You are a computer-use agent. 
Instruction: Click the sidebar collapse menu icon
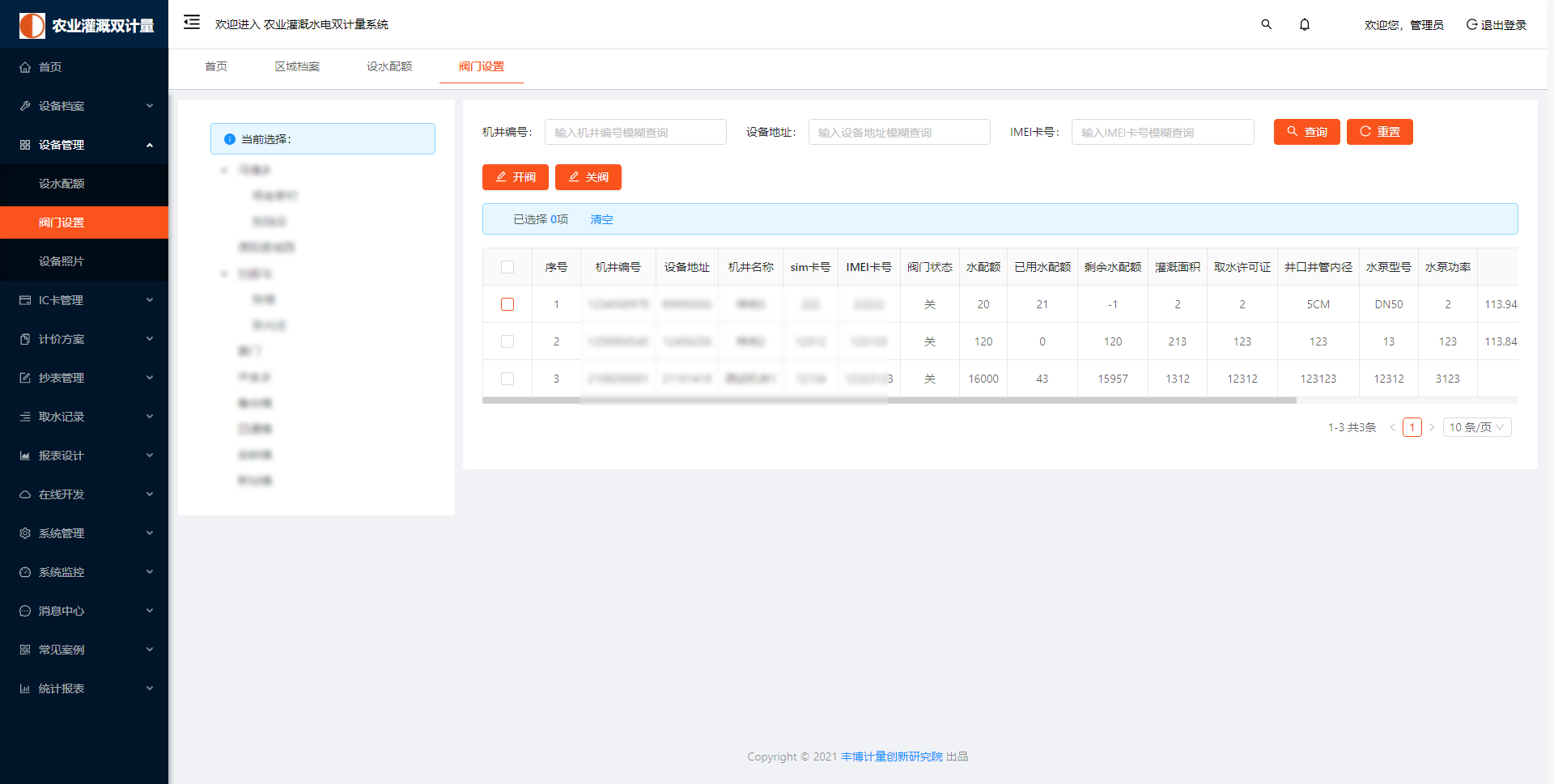coord(192,23)
